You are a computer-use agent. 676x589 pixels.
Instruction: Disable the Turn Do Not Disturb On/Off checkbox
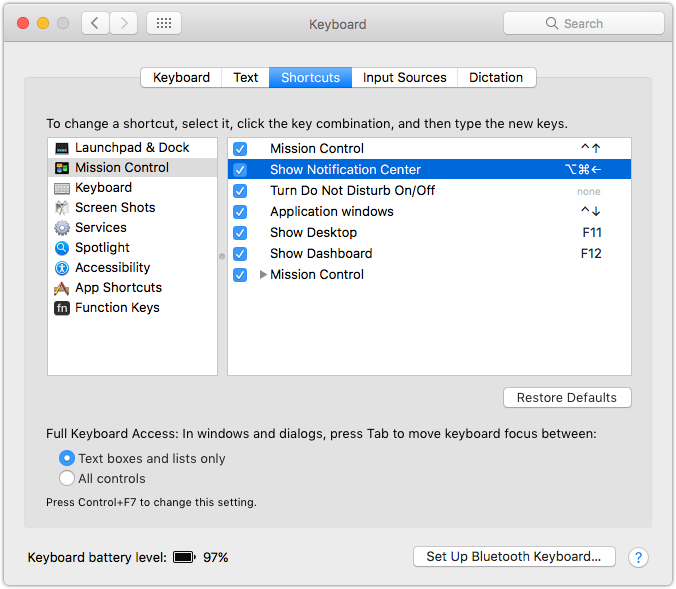tap(240, 191)
